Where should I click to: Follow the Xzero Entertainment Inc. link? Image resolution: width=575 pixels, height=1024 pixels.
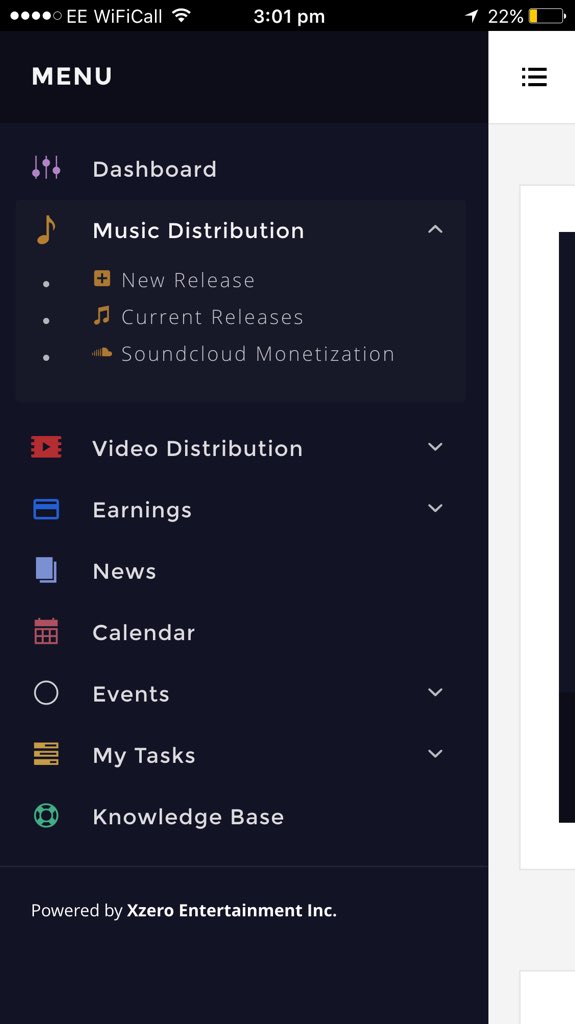click(x=232, y=910)
